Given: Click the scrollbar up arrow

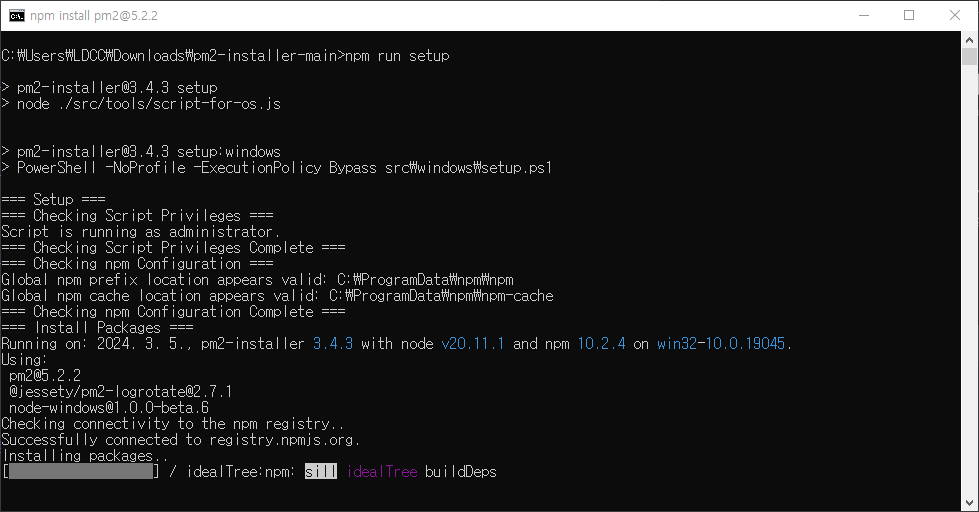Looking at the screenshot, I should tap(969, 40).
